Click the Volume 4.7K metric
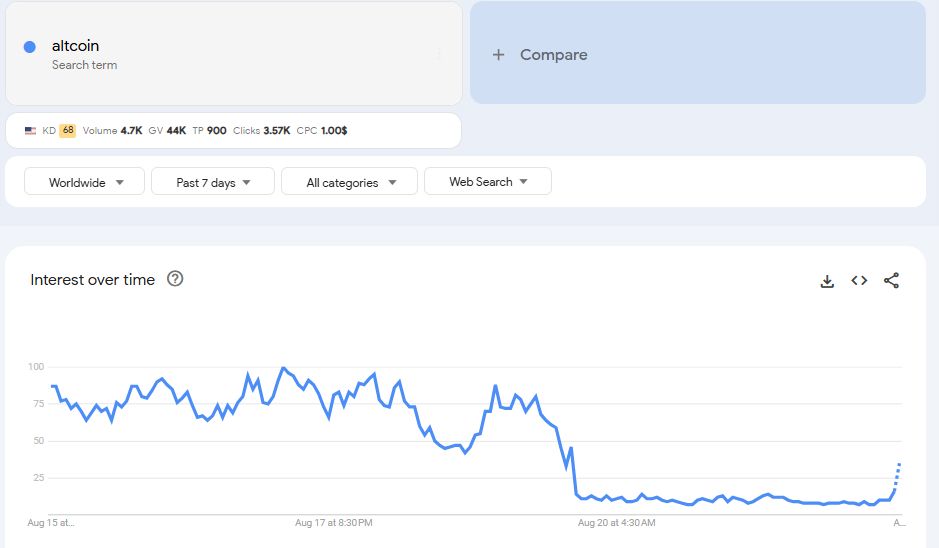The width and height of the screenshot is (939, 548). [x=112, y=131]
